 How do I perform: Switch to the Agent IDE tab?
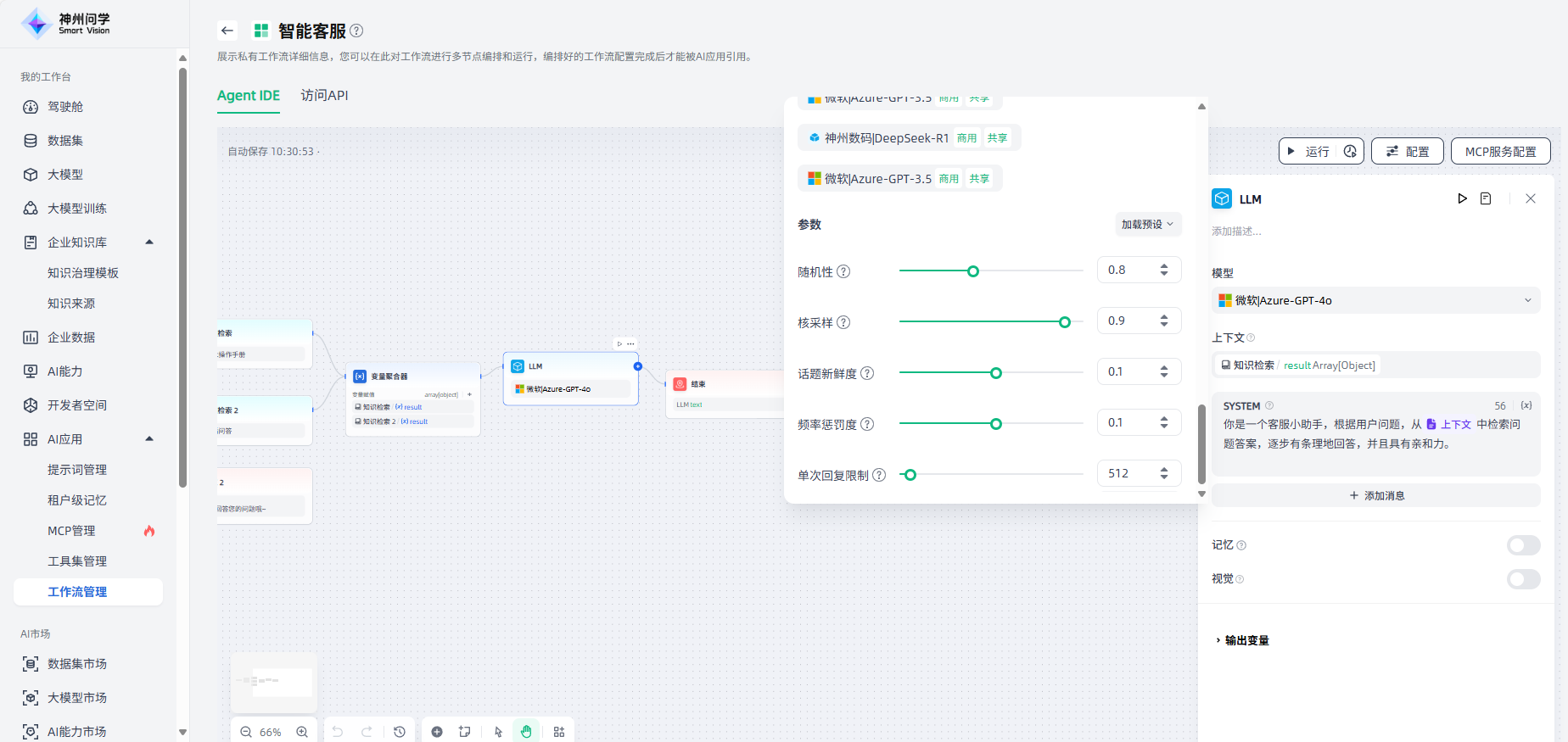click(249, 96)
